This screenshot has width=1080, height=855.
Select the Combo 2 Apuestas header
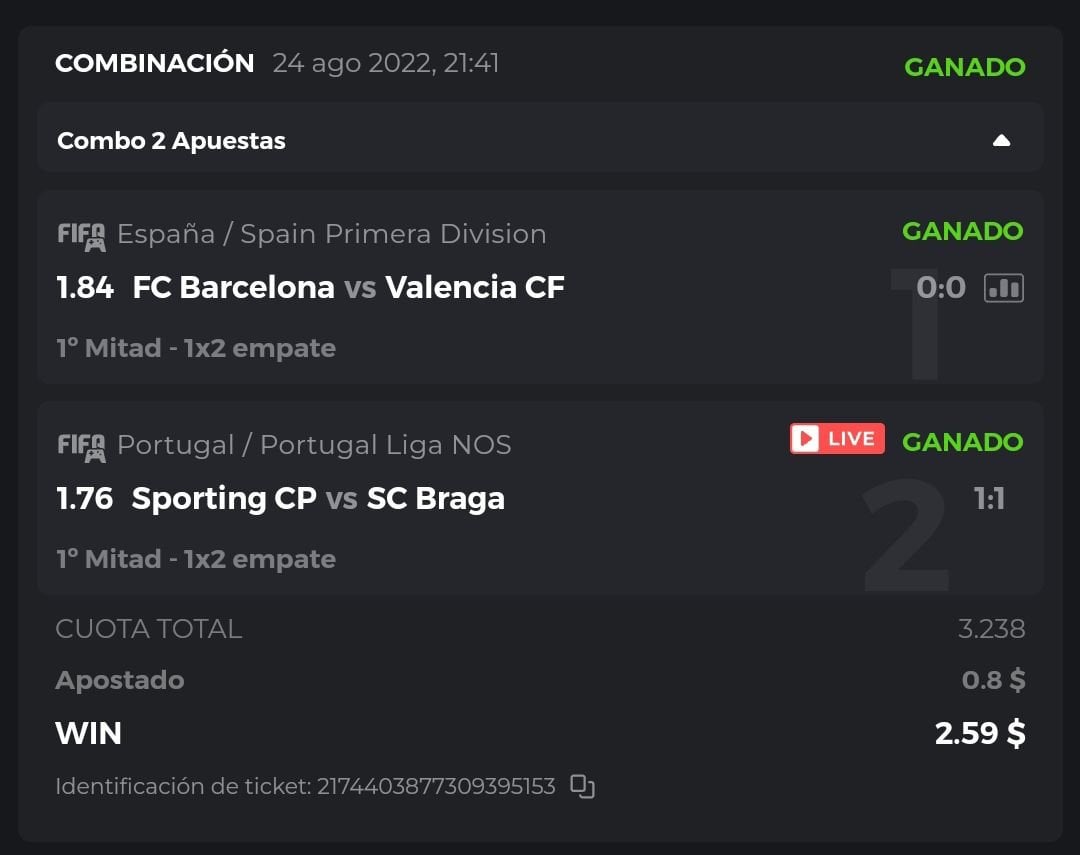[x=171, y=141]
